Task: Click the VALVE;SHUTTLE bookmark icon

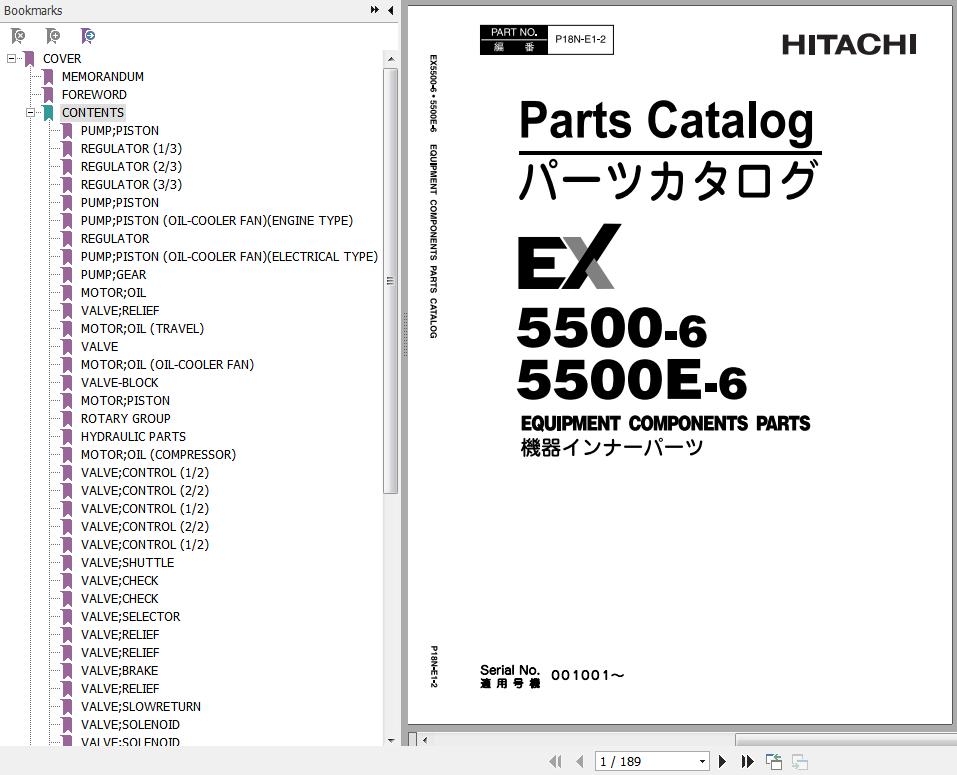Action: (x=67, y=563)
